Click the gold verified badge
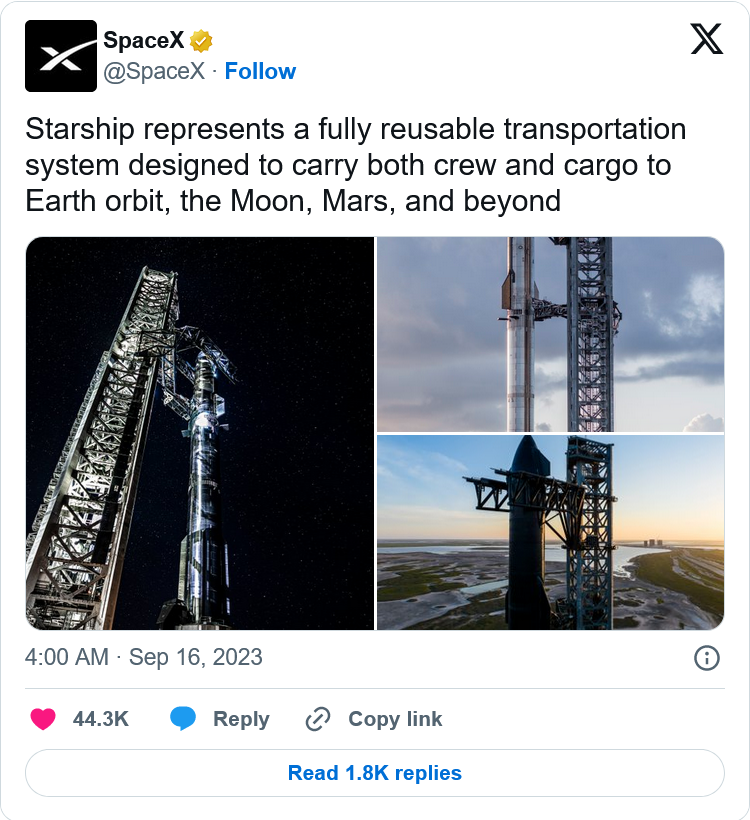Screen dimensions: 750x820 202,41
